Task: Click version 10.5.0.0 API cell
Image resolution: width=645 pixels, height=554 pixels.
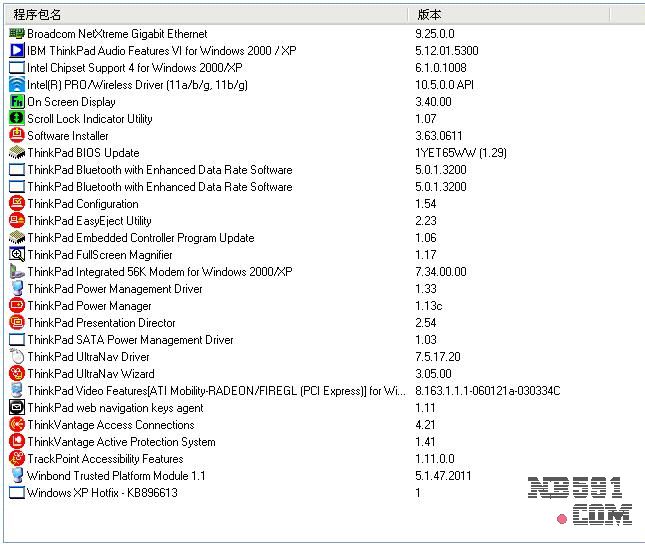Action: point(444,85)
